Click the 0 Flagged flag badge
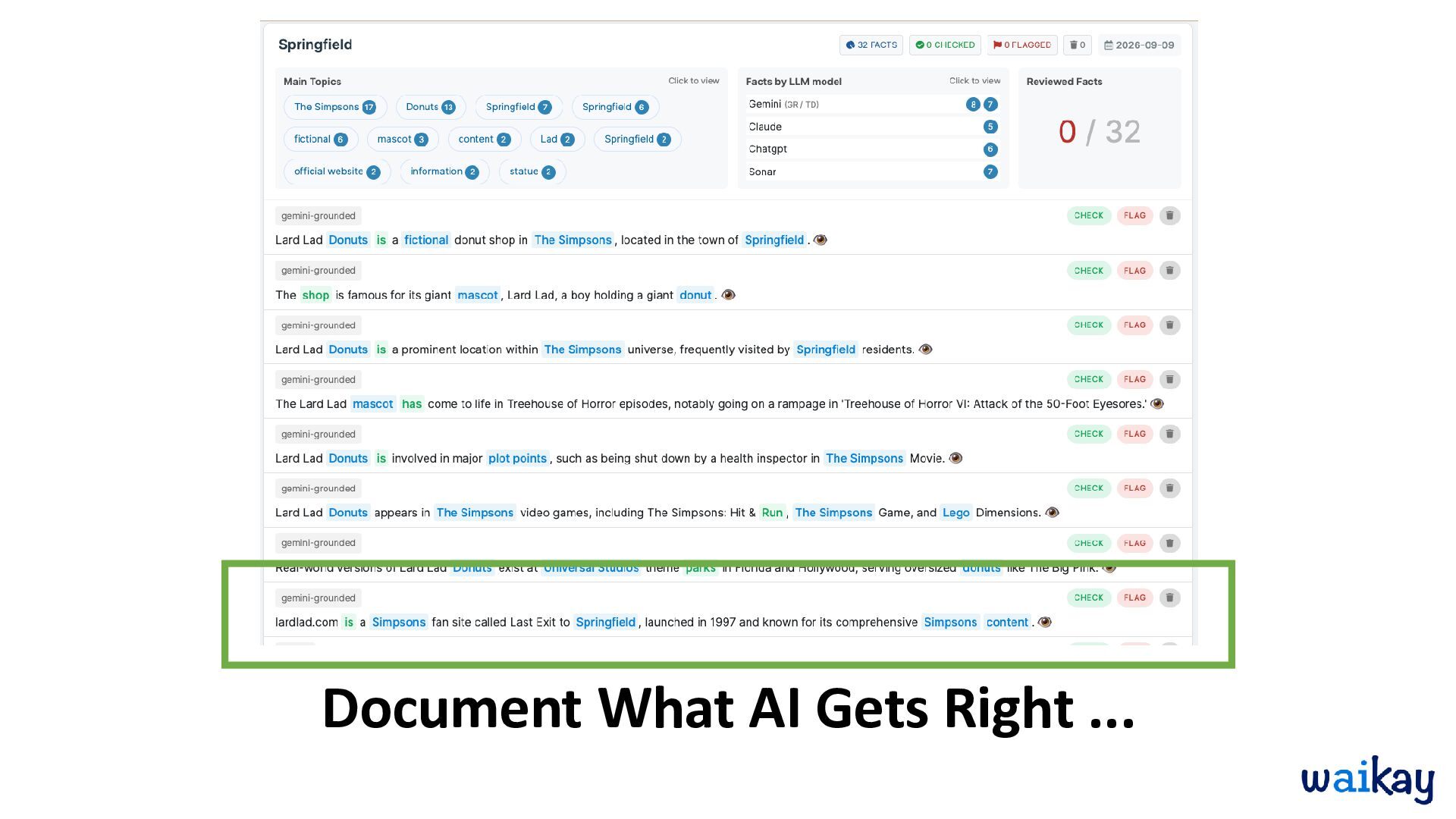Image resolution: width=1456 pixels, height=819 pixels. click(1021, 45)
